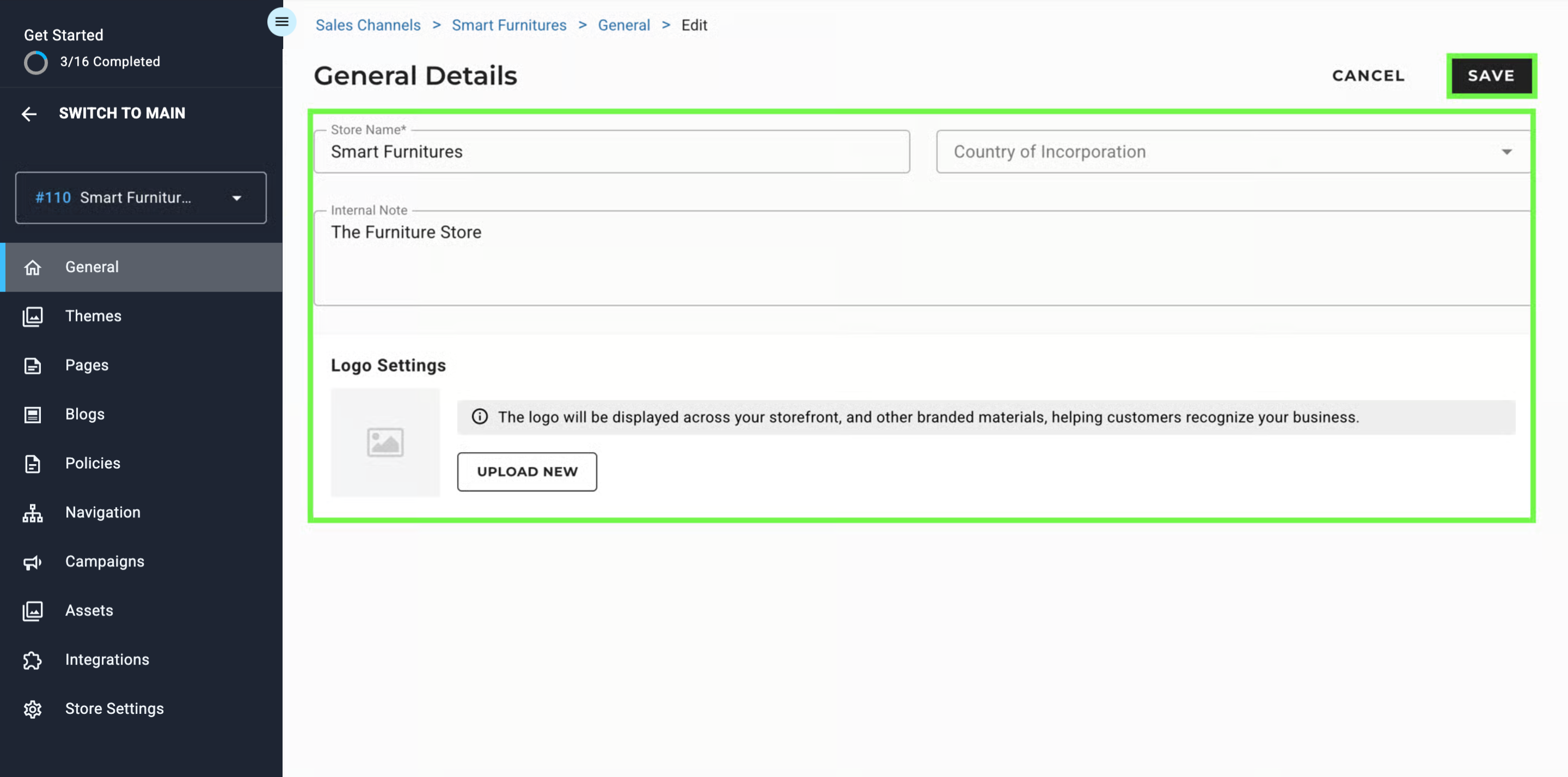Click the Blogs sidebar icon
1568x777 pixels.
coord(33,415)
